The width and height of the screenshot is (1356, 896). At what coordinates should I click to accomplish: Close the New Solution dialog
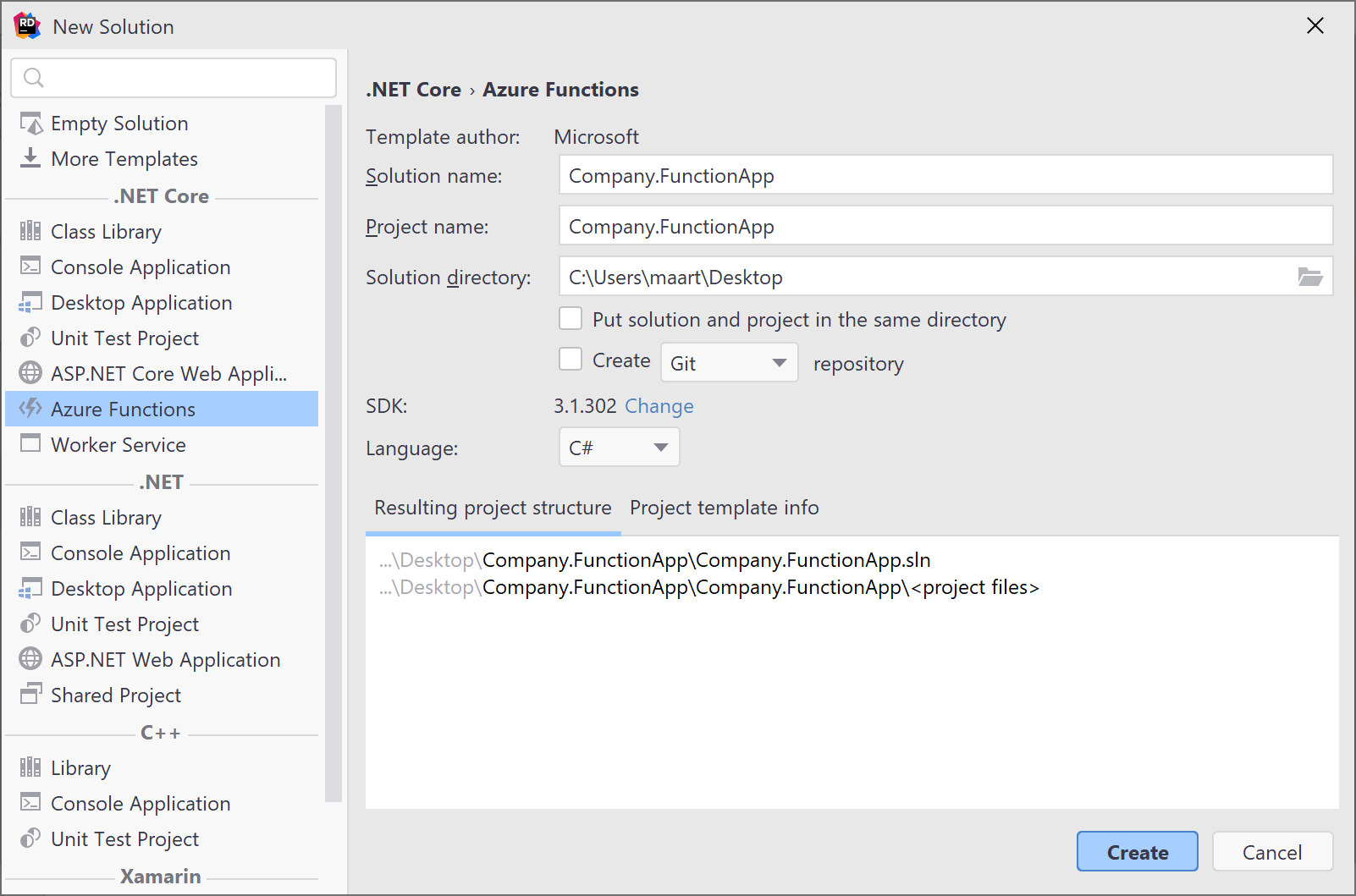tap(1315, 25)
